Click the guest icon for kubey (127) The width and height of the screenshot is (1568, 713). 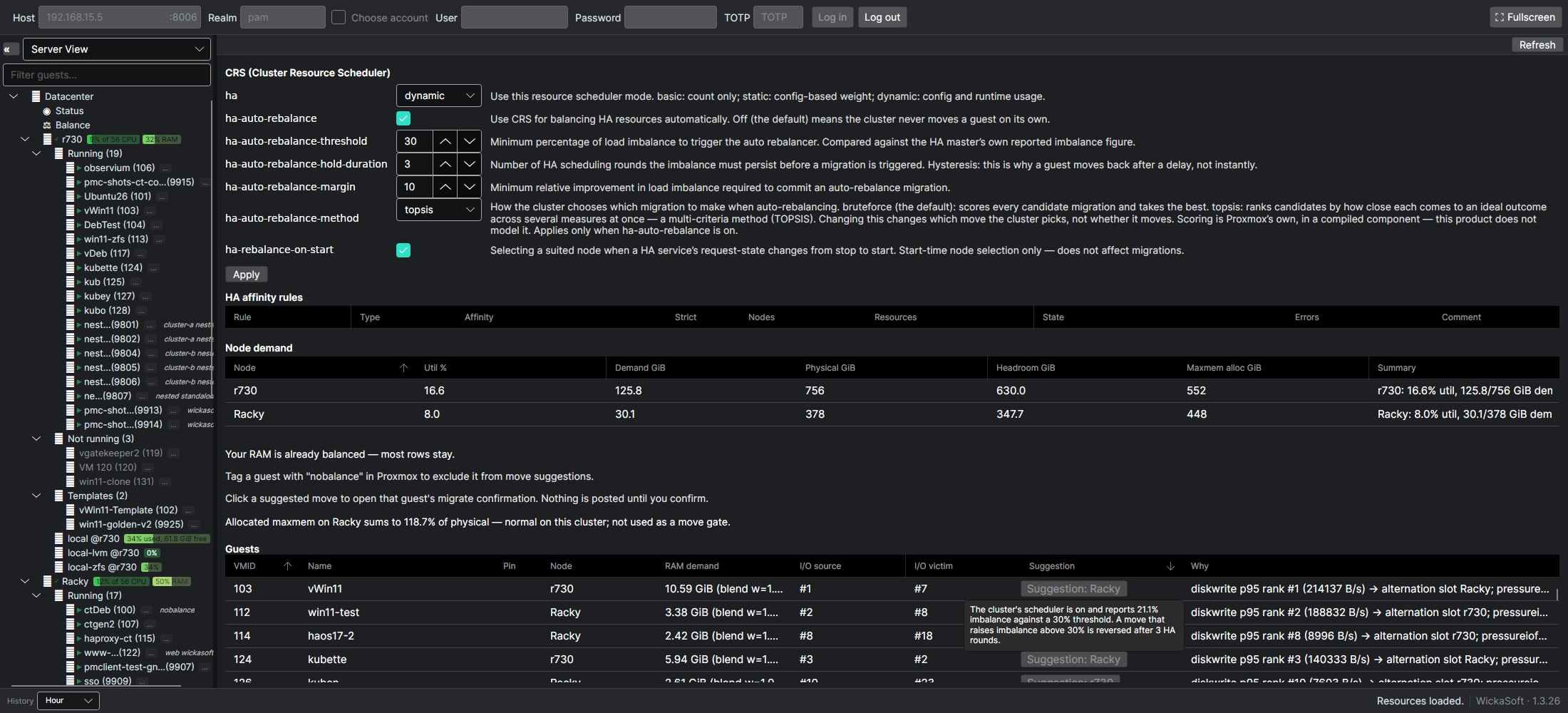pyautogui.click(x=71, y=296)
